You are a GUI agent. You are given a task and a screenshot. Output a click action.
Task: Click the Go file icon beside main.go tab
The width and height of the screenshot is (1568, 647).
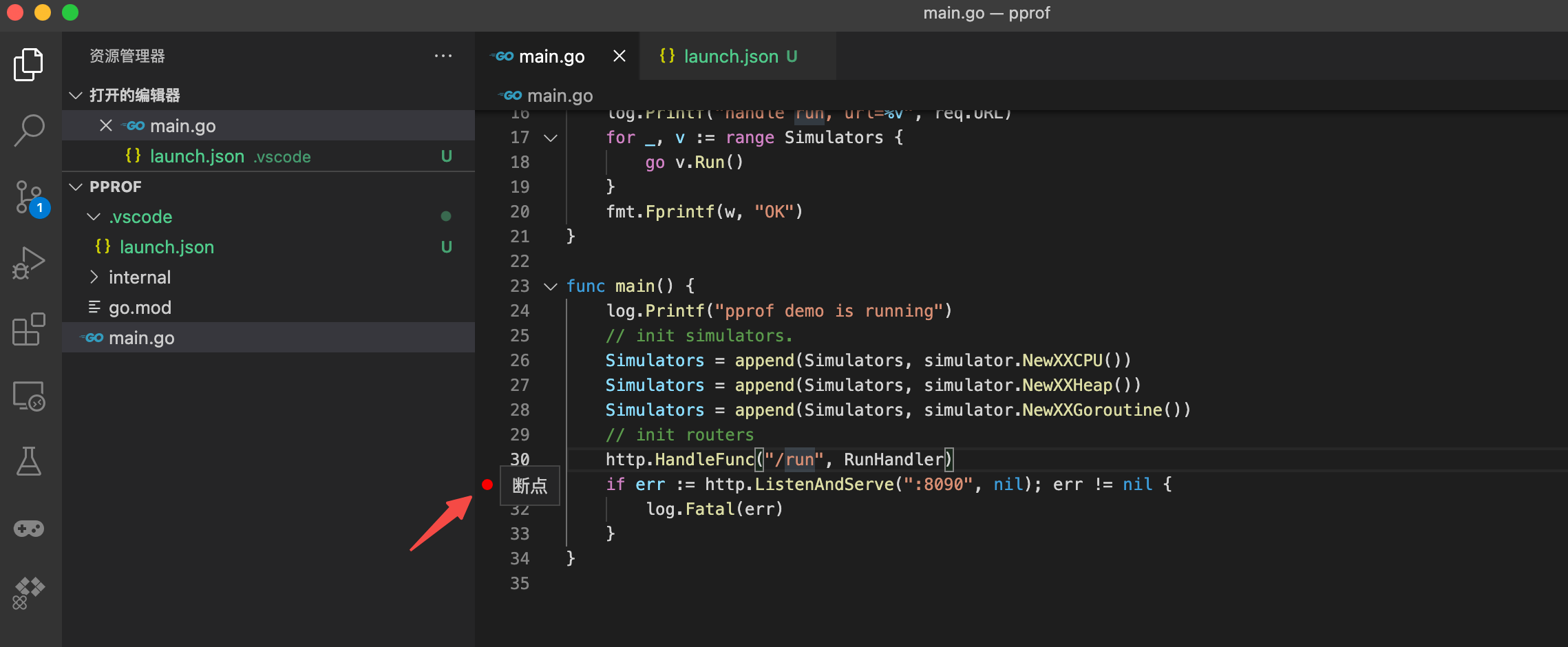pos(502,56)
